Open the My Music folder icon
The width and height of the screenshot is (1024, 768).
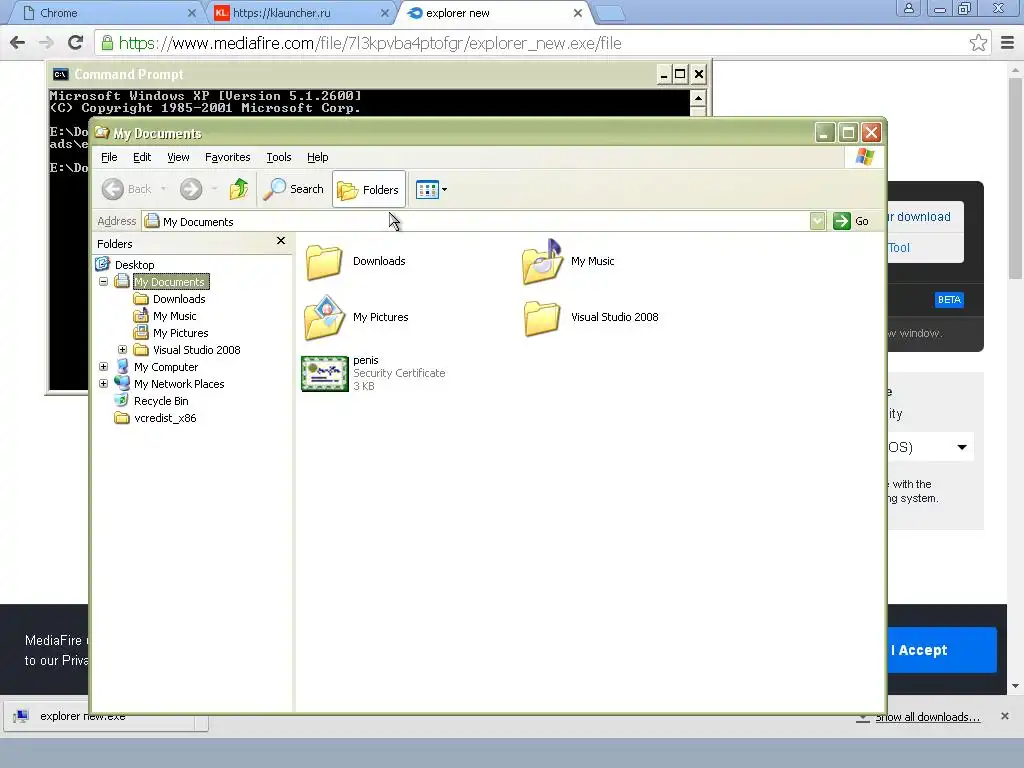pos(542,261)
